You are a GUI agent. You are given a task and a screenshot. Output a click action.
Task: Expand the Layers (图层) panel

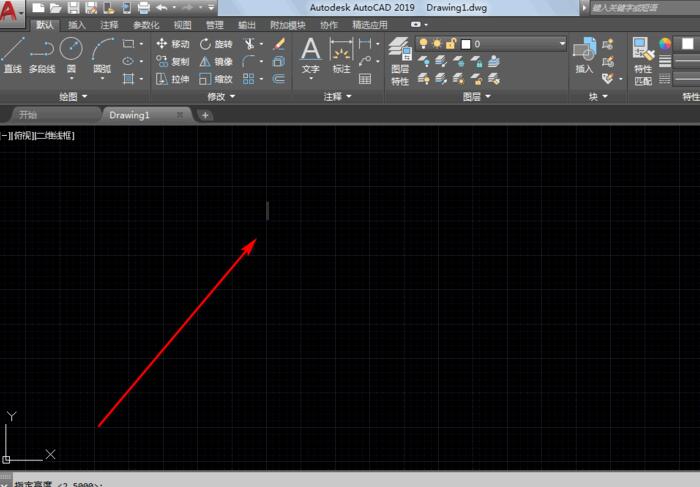click(x=476, y=96)
